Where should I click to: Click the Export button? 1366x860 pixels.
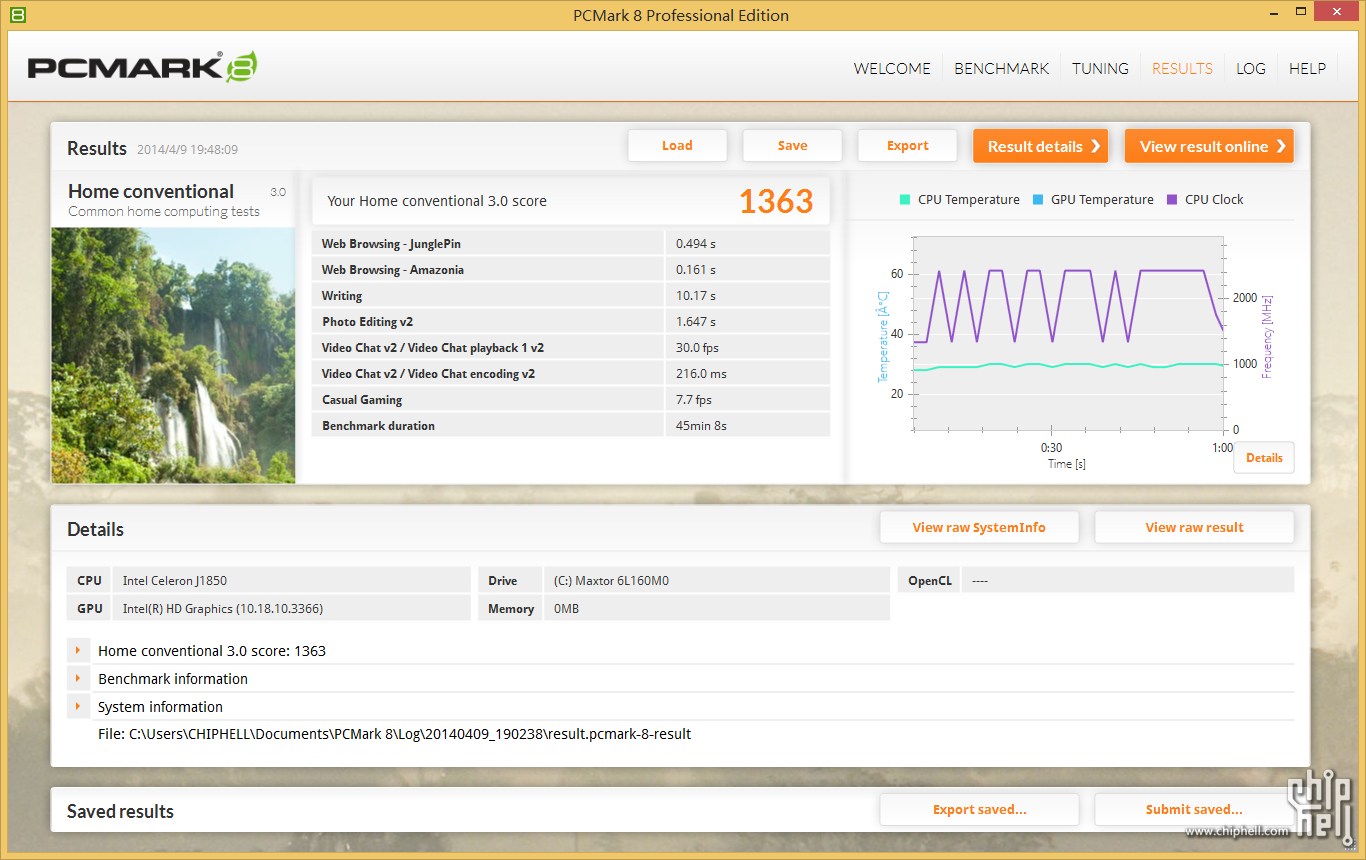(x=907, y=145)
